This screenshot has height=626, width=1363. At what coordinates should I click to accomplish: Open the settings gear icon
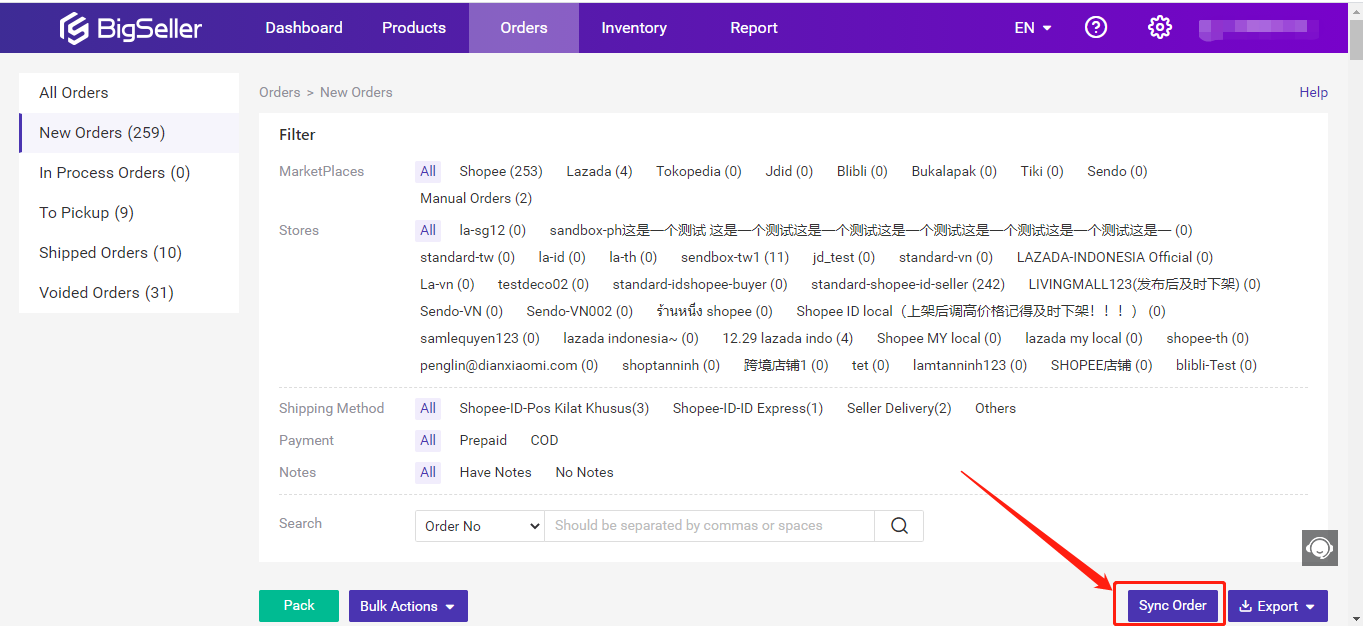1160,27
